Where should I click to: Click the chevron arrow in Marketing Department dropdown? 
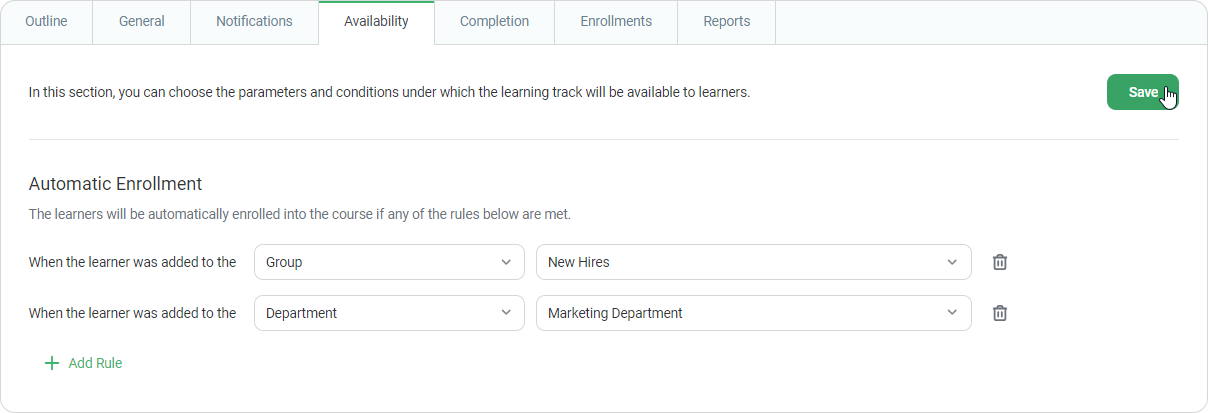tap(952, 313)
